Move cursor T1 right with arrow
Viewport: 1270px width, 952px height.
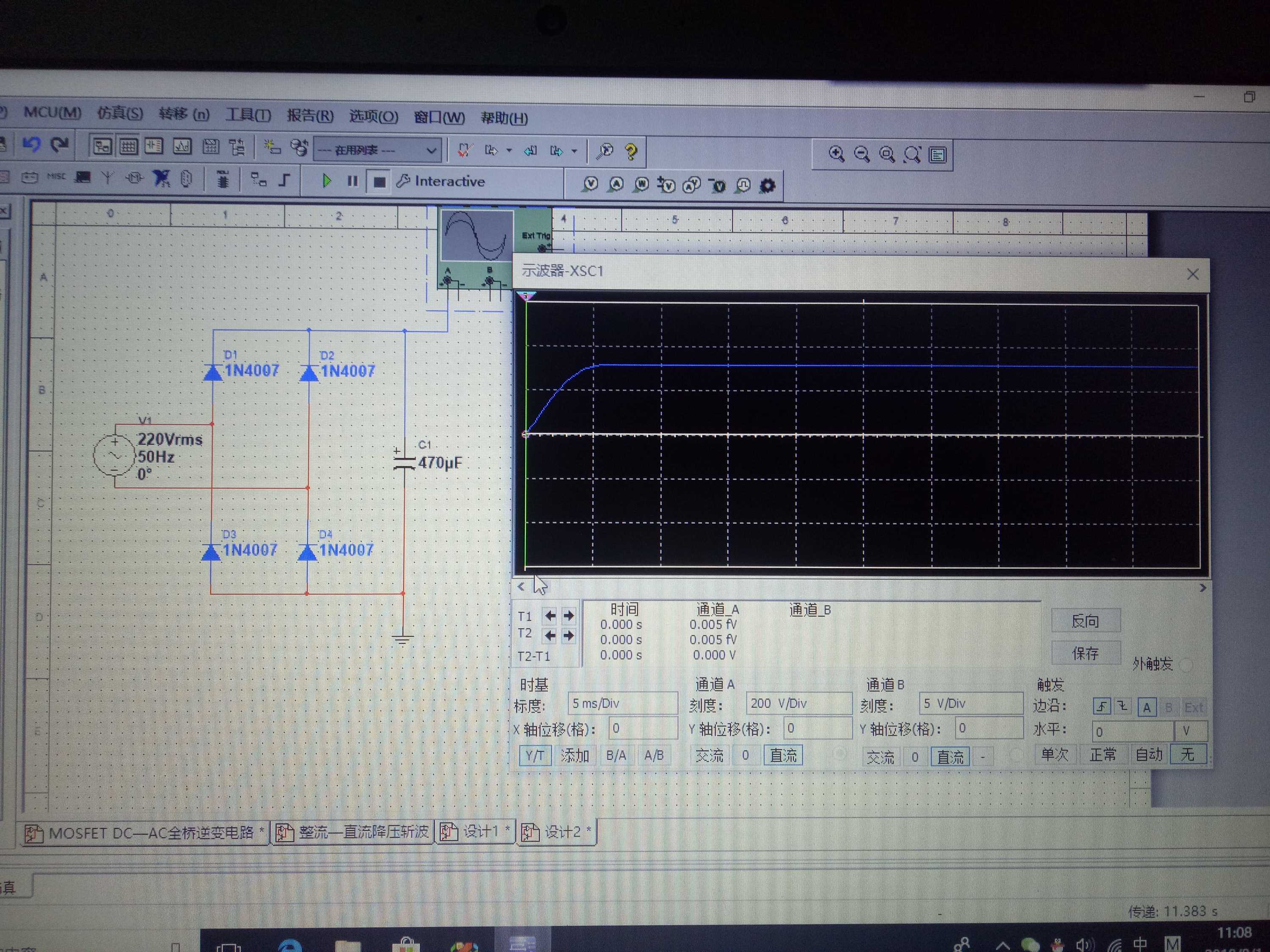click(x=569, y=616)
